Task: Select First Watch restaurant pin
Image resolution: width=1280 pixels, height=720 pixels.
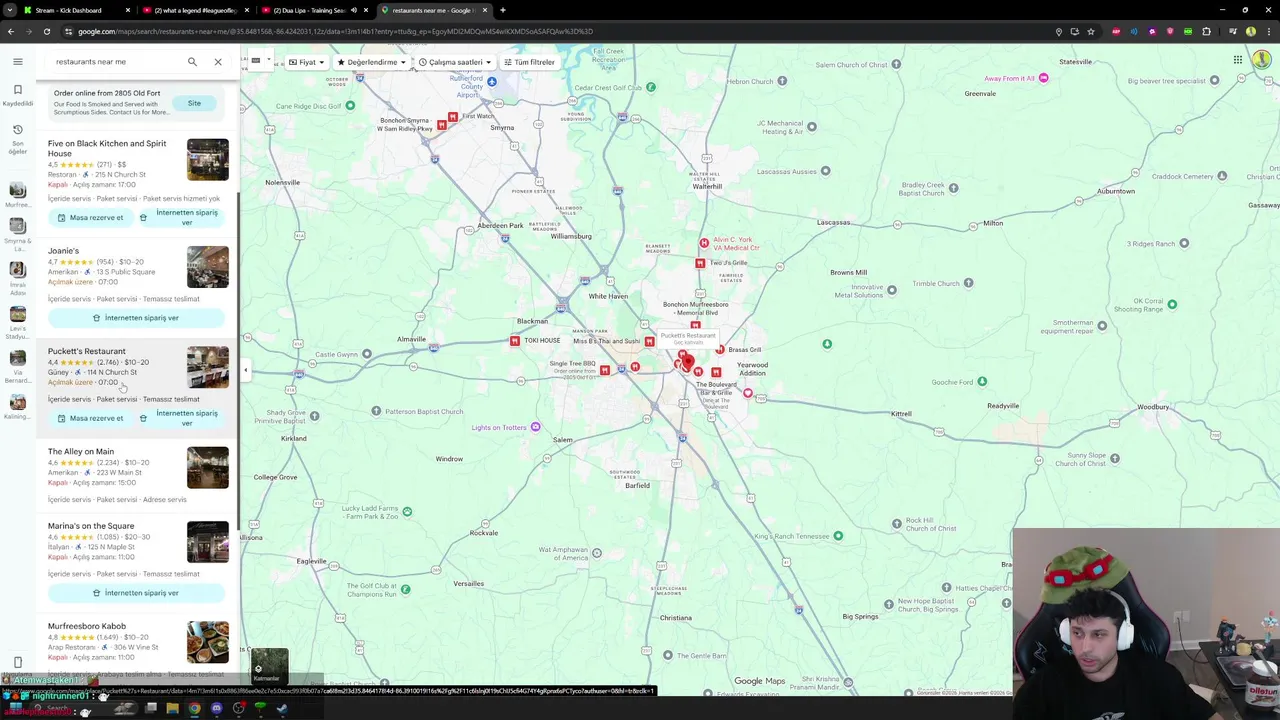Action: tap(454, 117)
